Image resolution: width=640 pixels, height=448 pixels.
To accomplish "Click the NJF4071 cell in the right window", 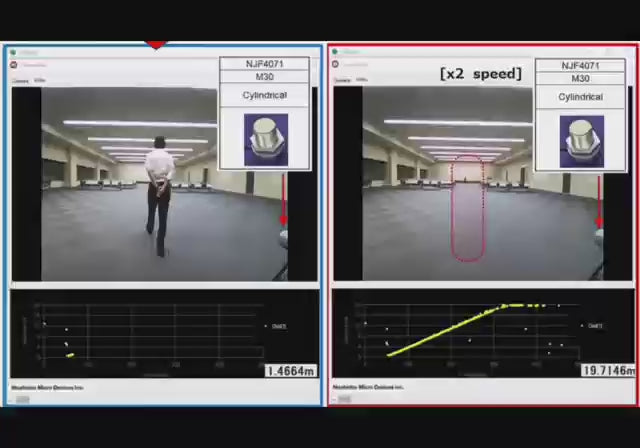I will click(x=580, y=66).
